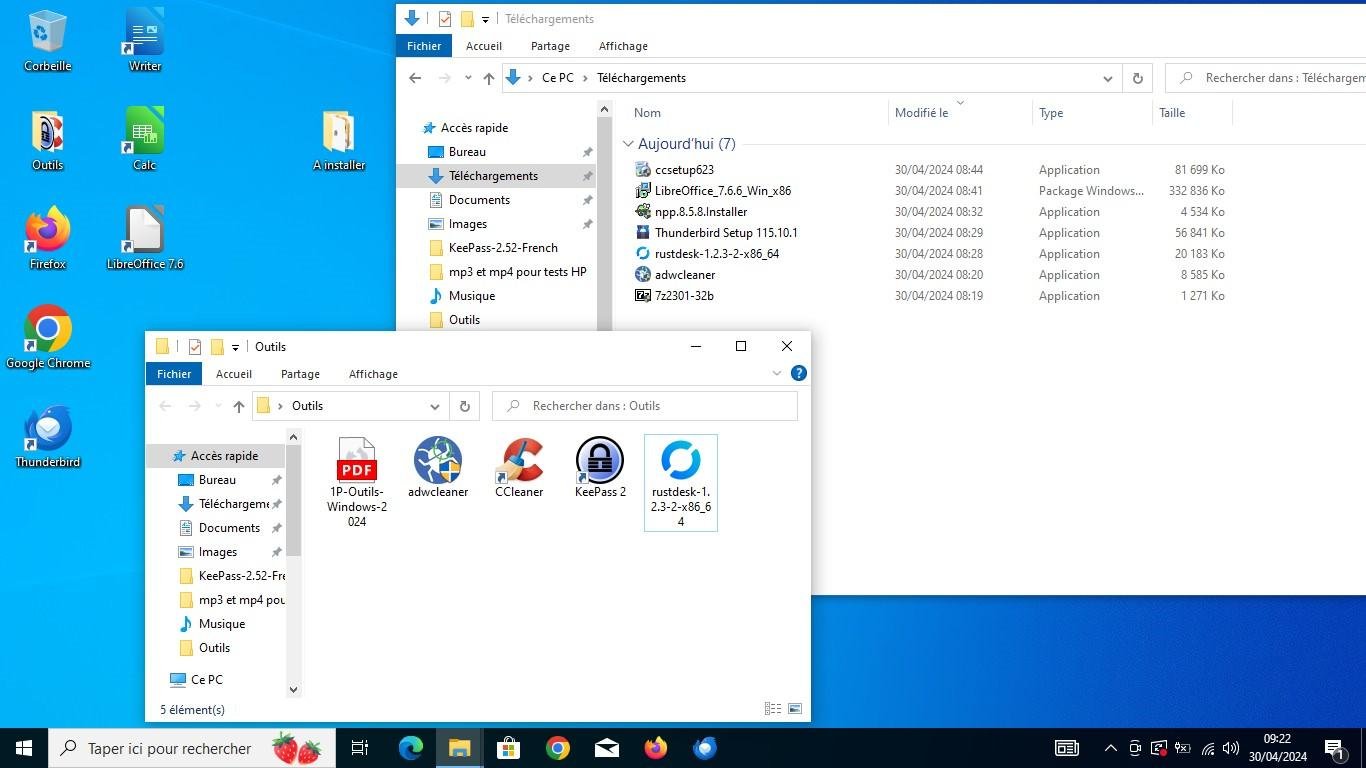Open Fichier tab in Outils window

(174, 374)
